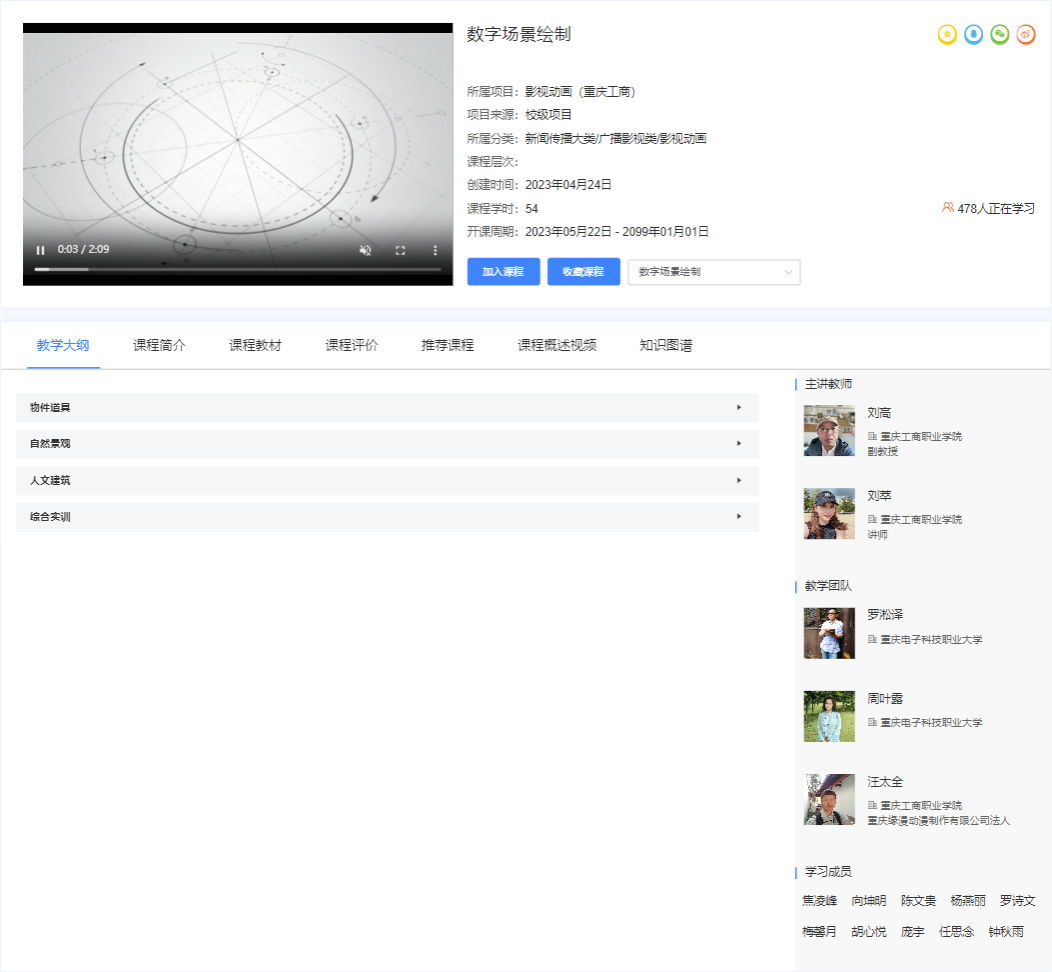Click team member 罗淞泽's photo
The height and width of the screenshot is (972, 1052).
point(829,633)
